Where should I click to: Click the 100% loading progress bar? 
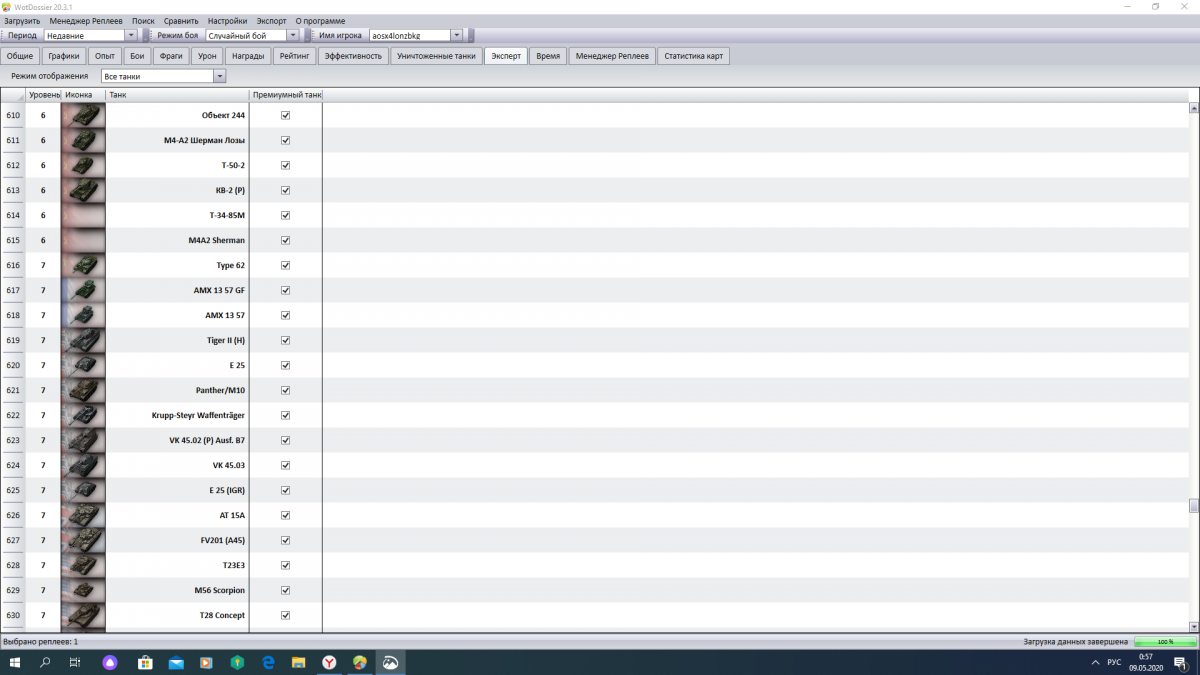point(1165,641)
